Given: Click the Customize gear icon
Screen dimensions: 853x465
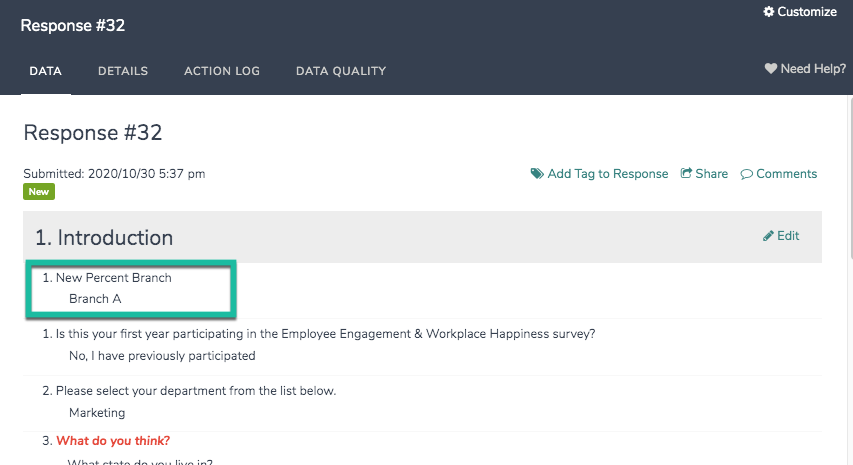Looking at the screenshot, I should (x=768, y=12).
